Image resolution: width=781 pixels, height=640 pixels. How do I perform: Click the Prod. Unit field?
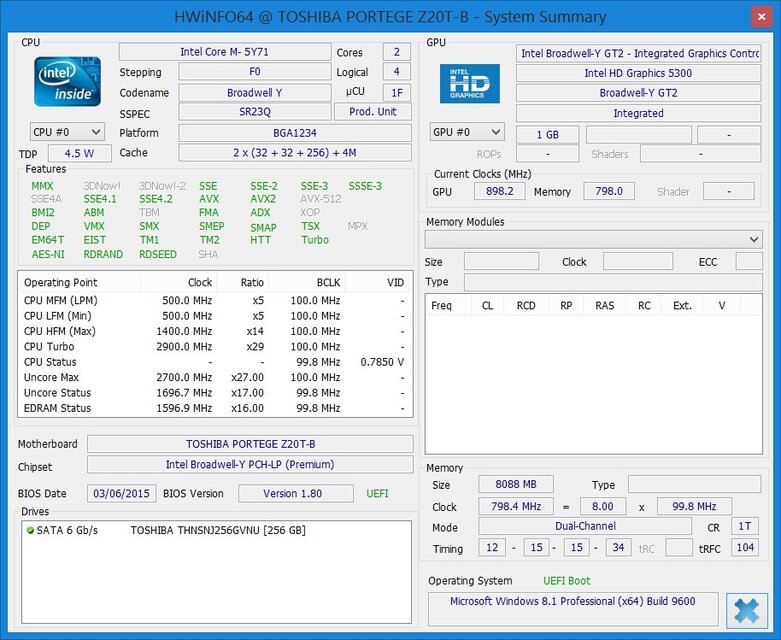coord(374,112)
